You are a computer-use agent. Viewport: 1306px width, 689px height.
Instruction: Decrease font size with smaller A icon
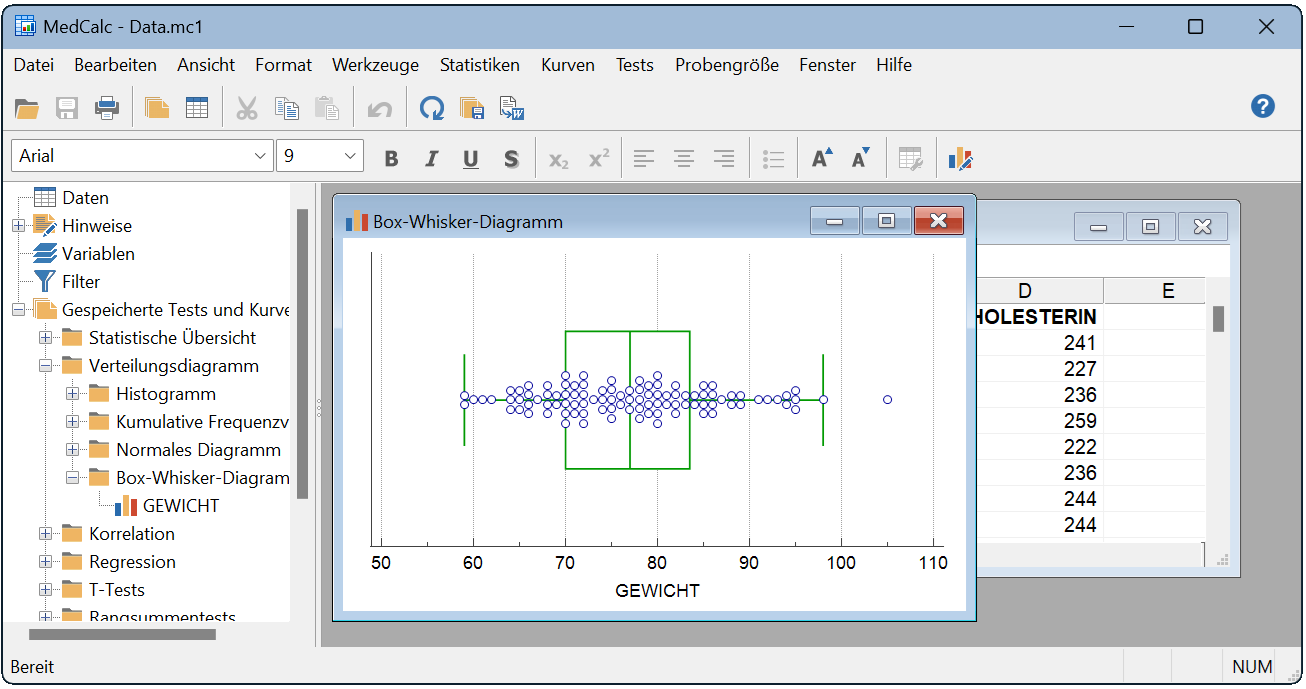coord(861,158)
